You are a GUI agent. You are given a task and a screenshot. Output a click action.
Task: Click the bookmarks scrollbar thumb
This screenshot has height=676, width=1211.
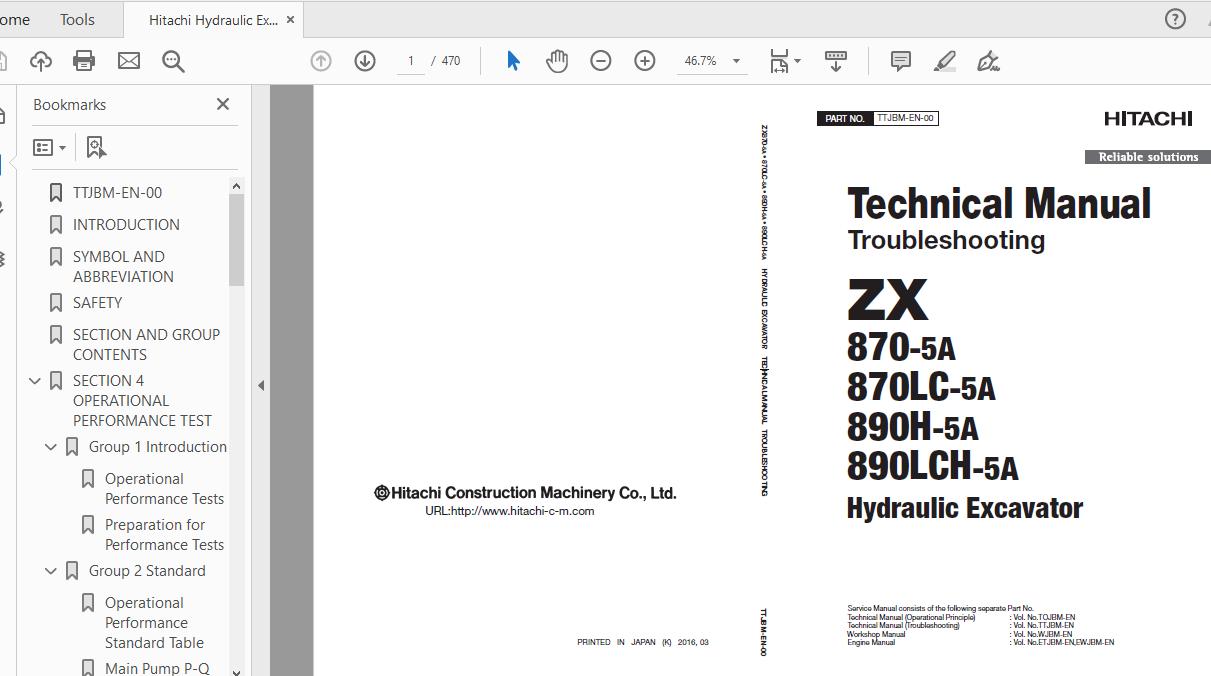click(236, 240)
